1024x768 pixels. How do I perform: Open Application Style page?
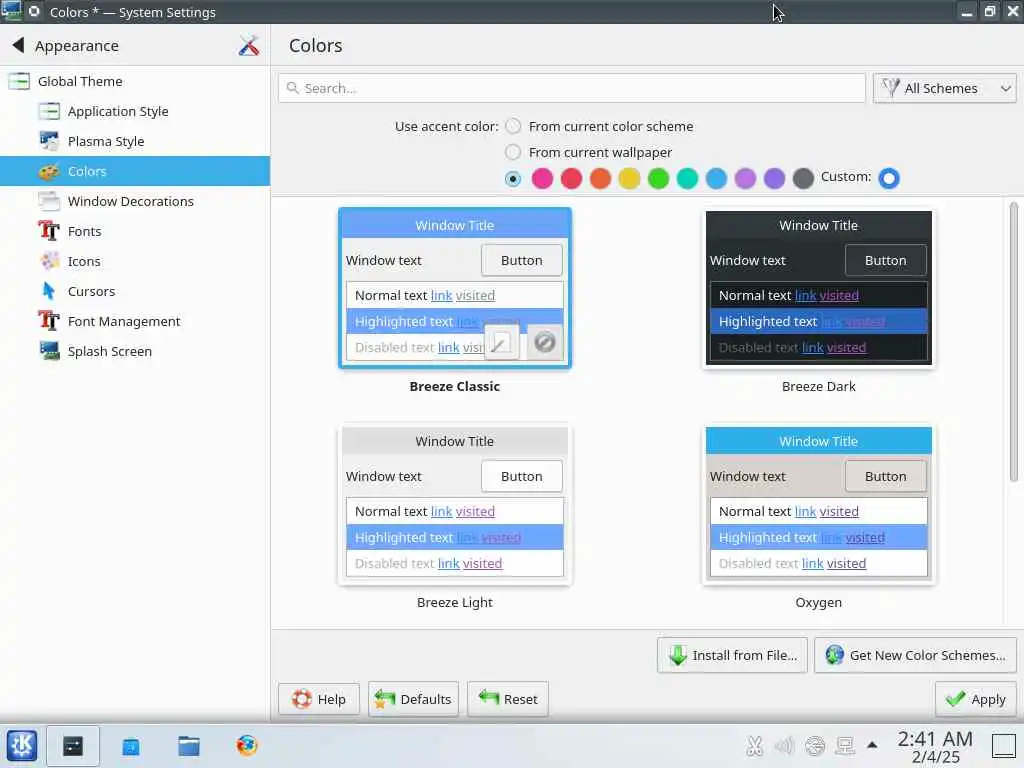tap(135, 111)
